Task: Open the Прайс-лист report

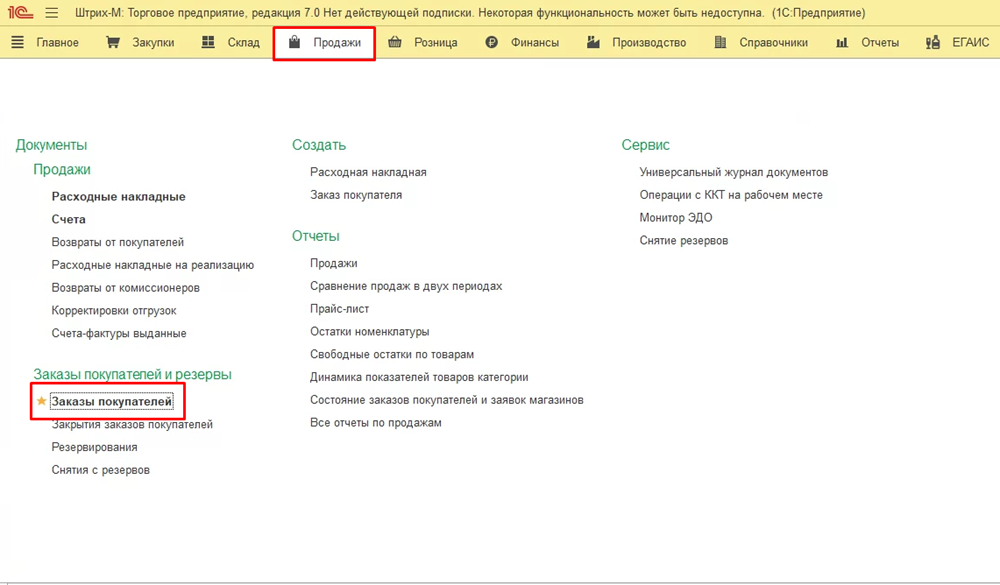Action: (340, 309)
